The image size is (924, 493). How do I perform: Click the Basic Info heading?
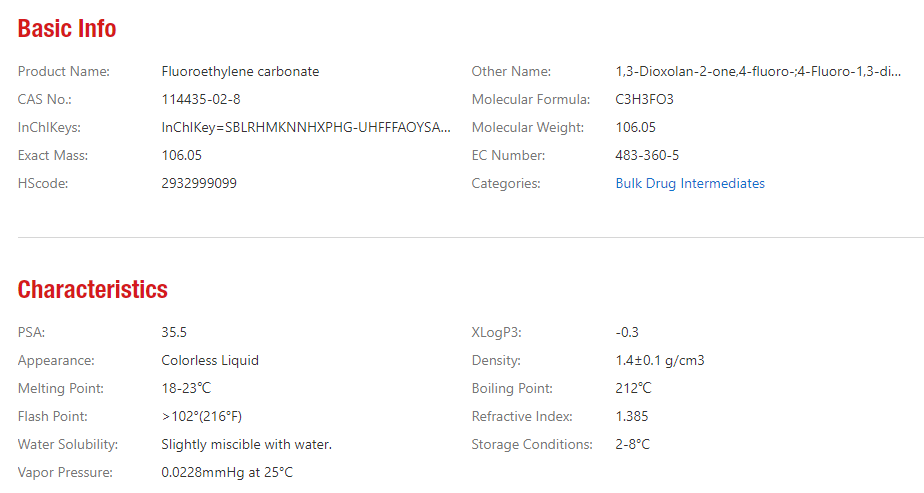(67, 29)
